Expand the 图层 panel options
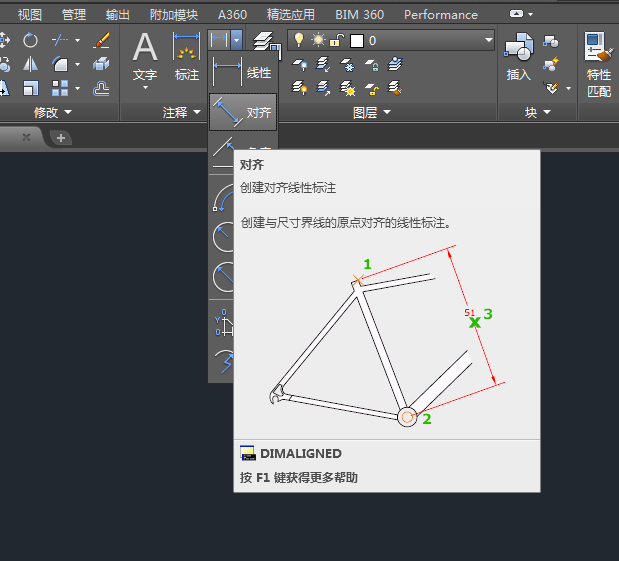 (x=371, y=113)
